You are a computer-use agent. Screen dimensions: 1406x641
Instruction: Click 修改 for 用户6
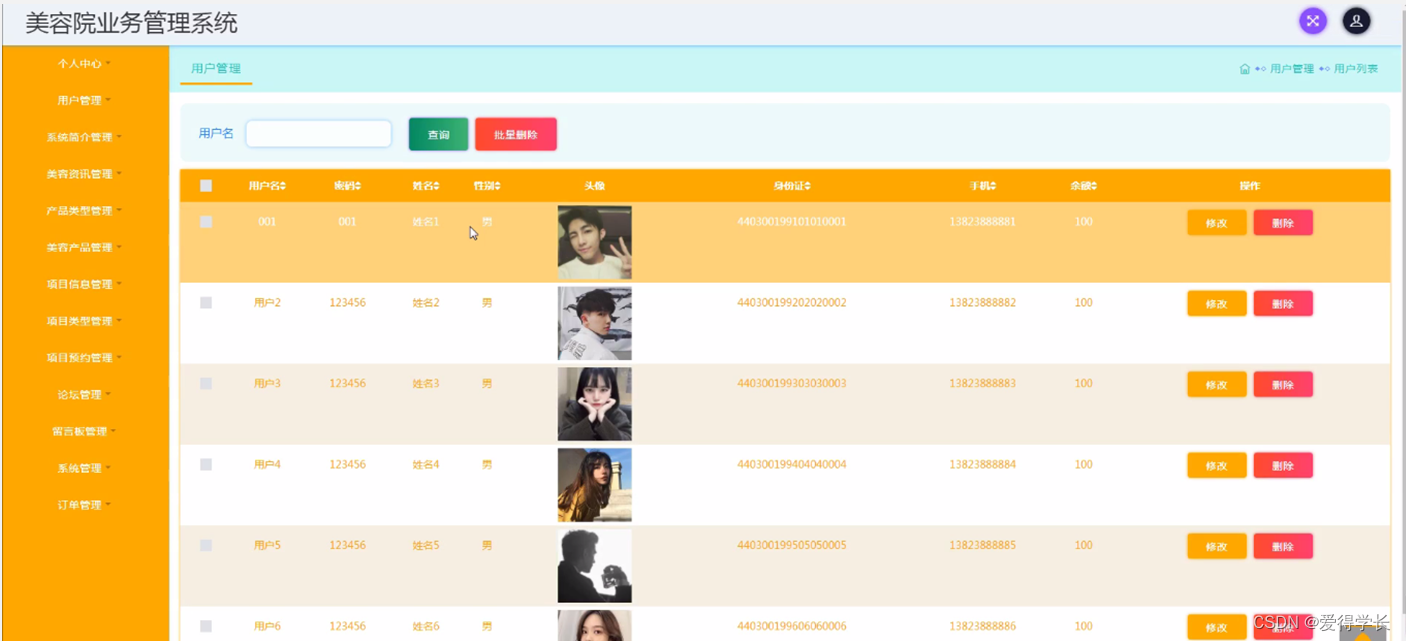point(1217,628)
